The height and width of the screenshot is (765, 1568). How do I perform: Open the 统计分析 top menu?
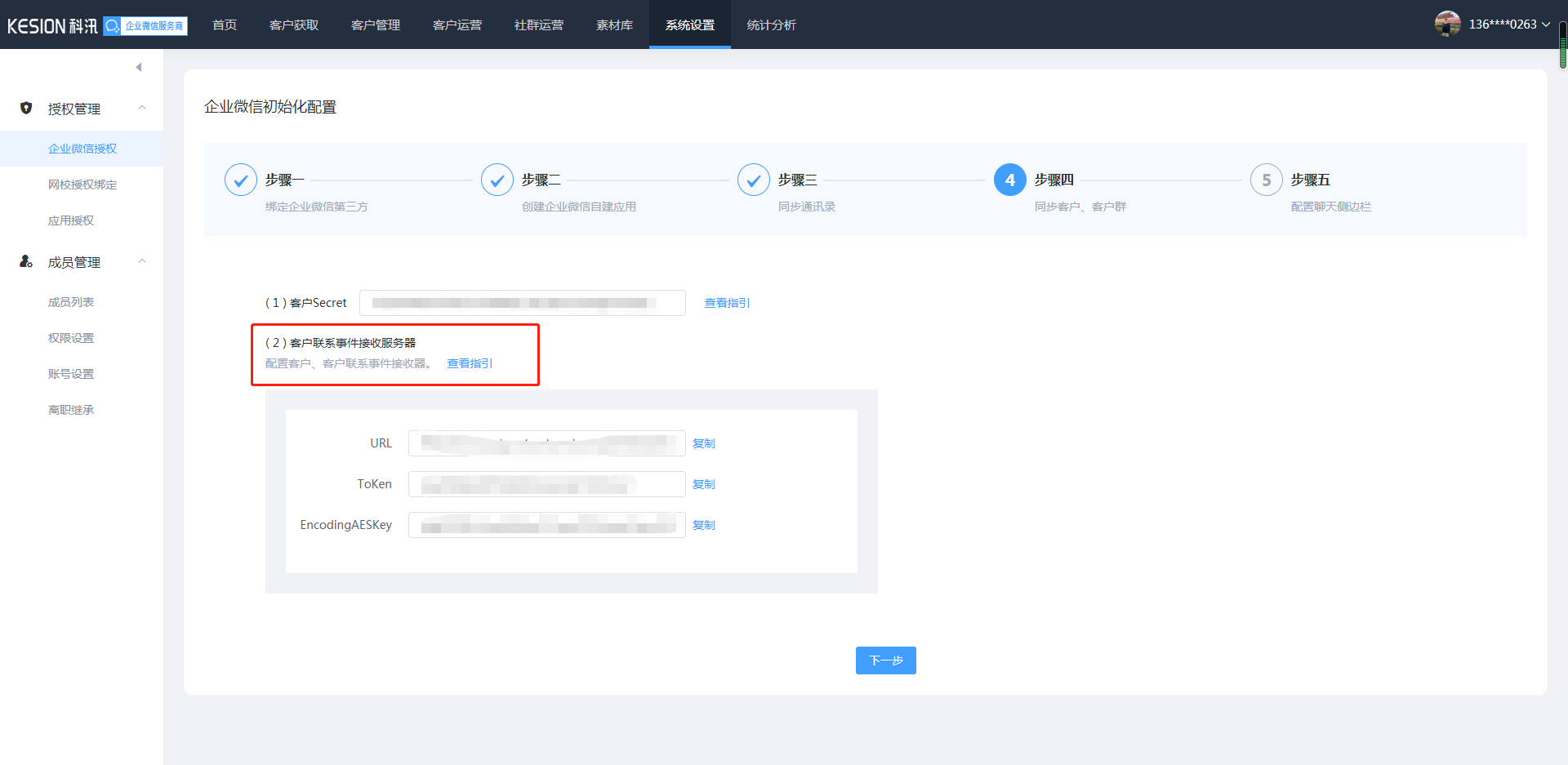(x=771, y=25)
